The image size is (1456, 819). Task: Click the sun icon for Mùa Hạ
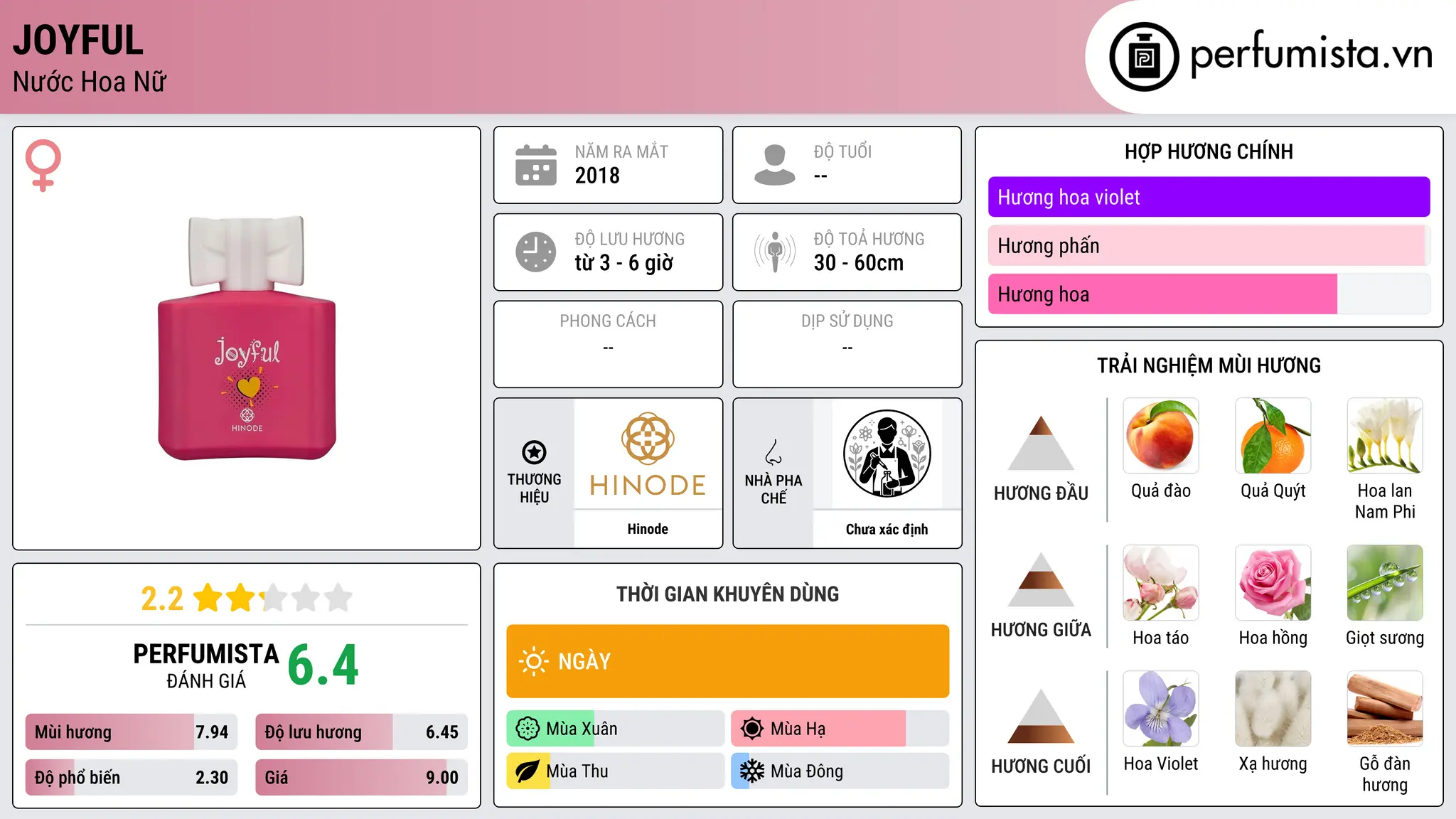pyautogui.click(x=752, y=729)
